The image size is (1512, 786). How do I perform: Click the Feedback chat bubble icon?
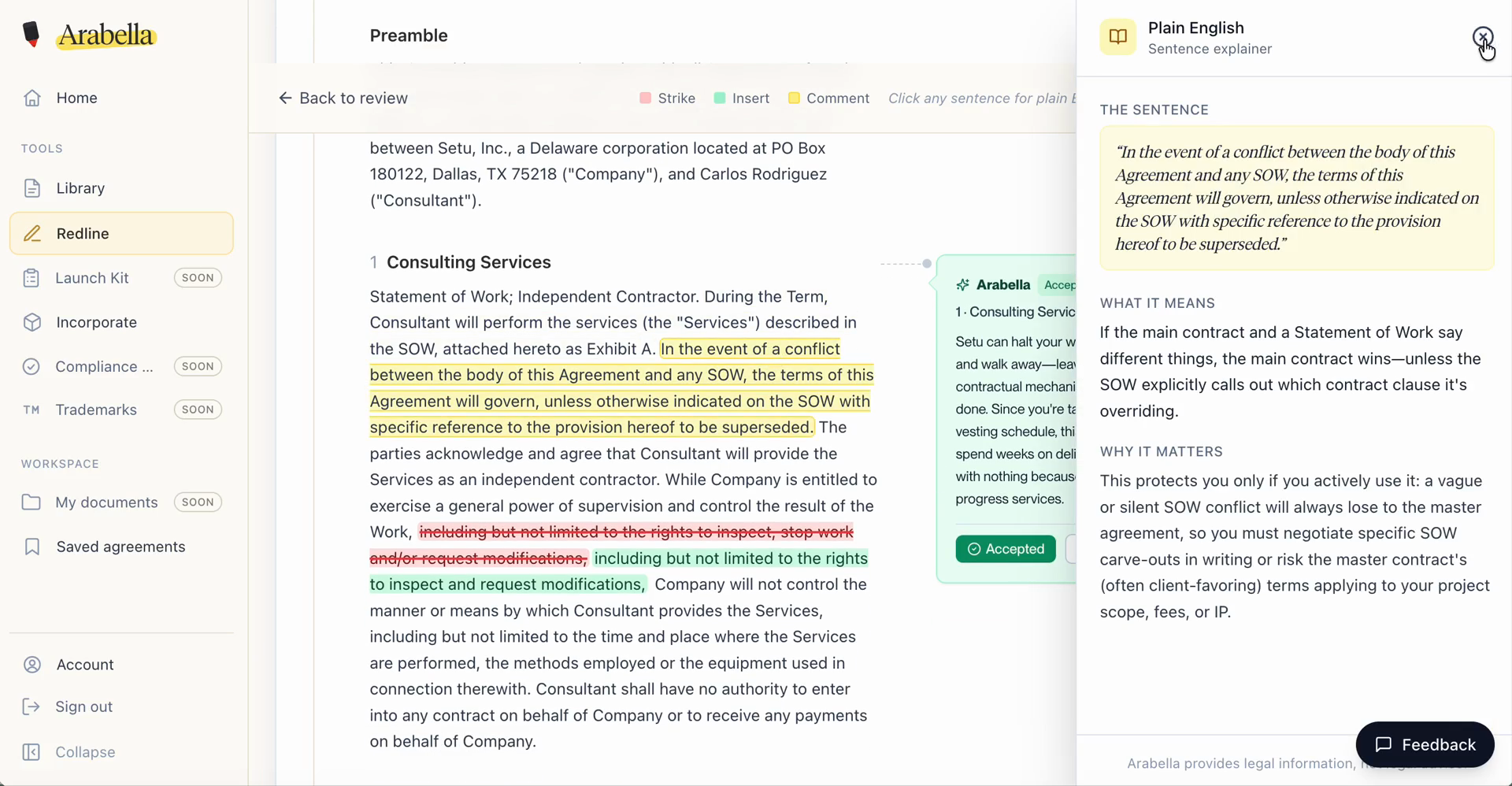click(x=1384, y=744)
